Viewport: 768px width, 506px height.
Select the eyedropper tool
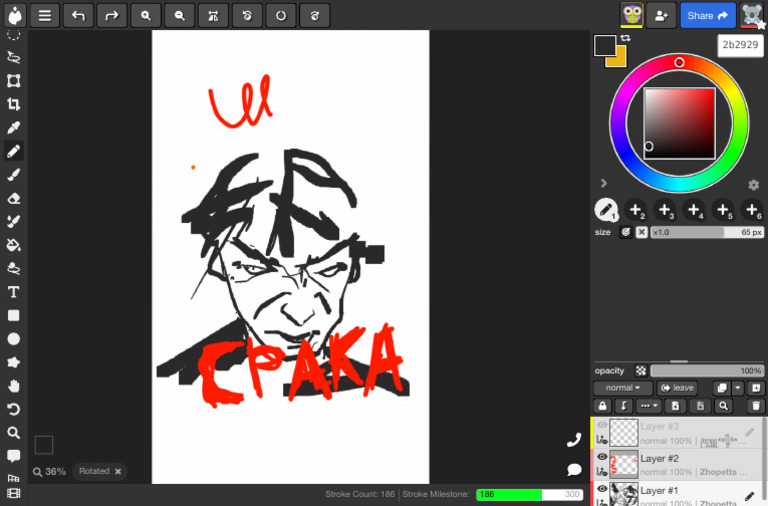14,127
